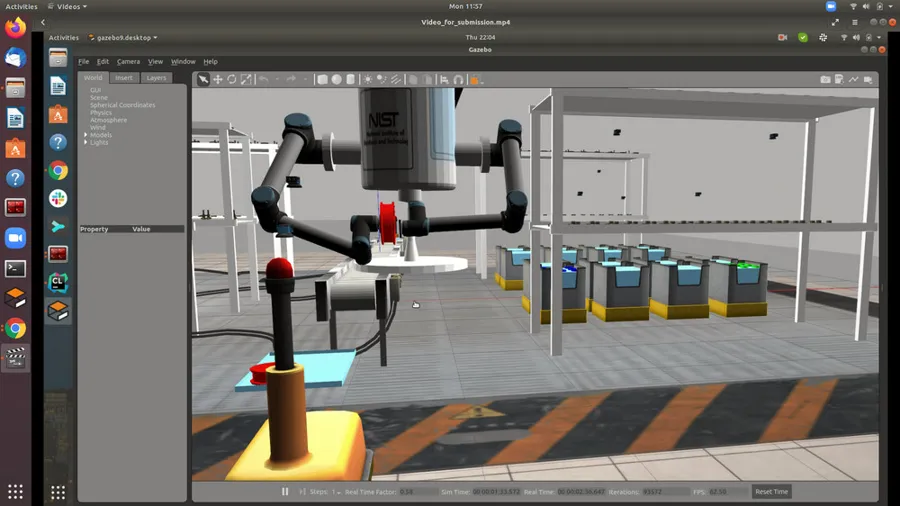Step the simulation forward once

(x=302, y=492)
